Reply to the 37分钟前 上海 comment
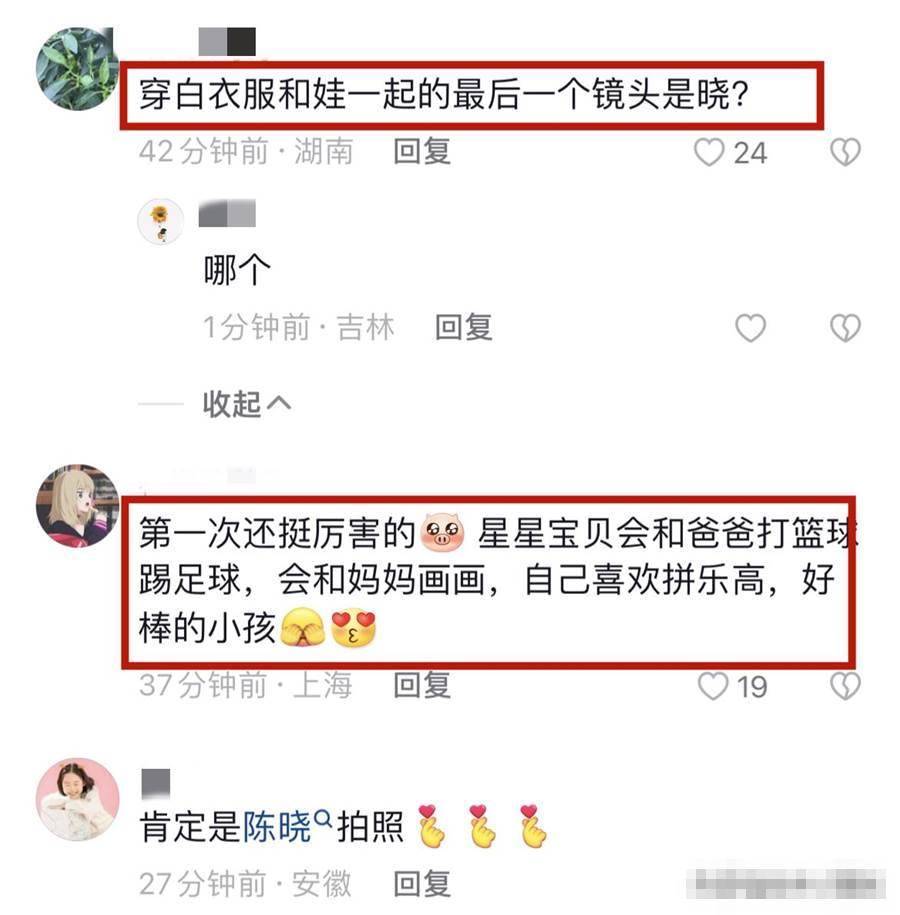This screenshot has width=900, height=915. 422,685
